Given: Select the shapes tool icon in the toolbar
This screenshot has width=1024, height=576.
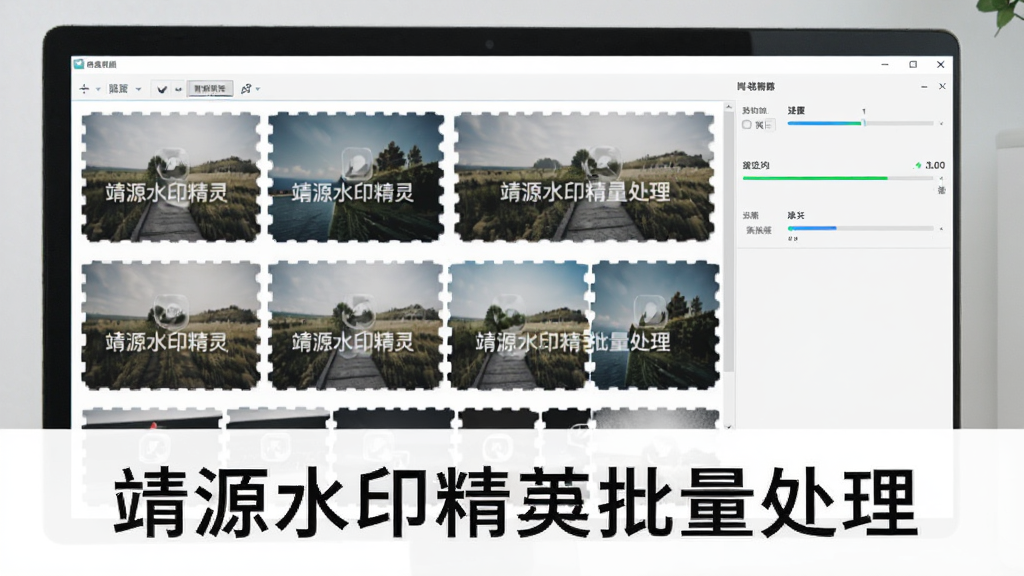Looking at the screenshot, I should pos(246,89).
